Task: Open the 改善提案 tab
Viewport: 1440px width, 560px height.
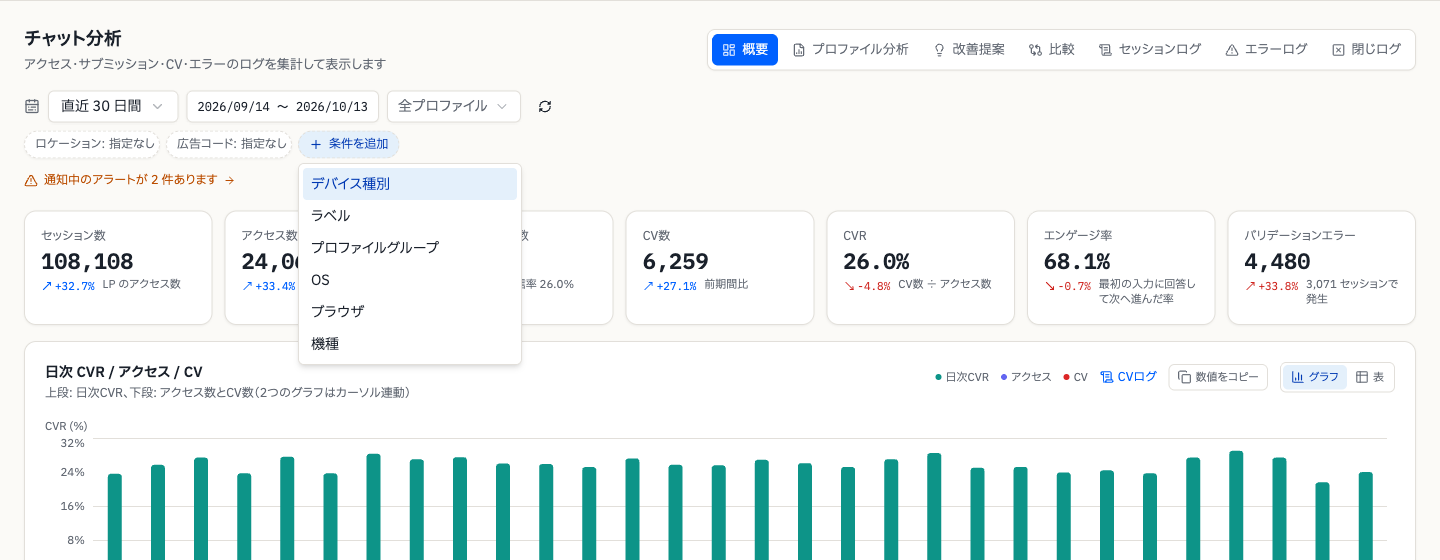Action: coord(969,49)
